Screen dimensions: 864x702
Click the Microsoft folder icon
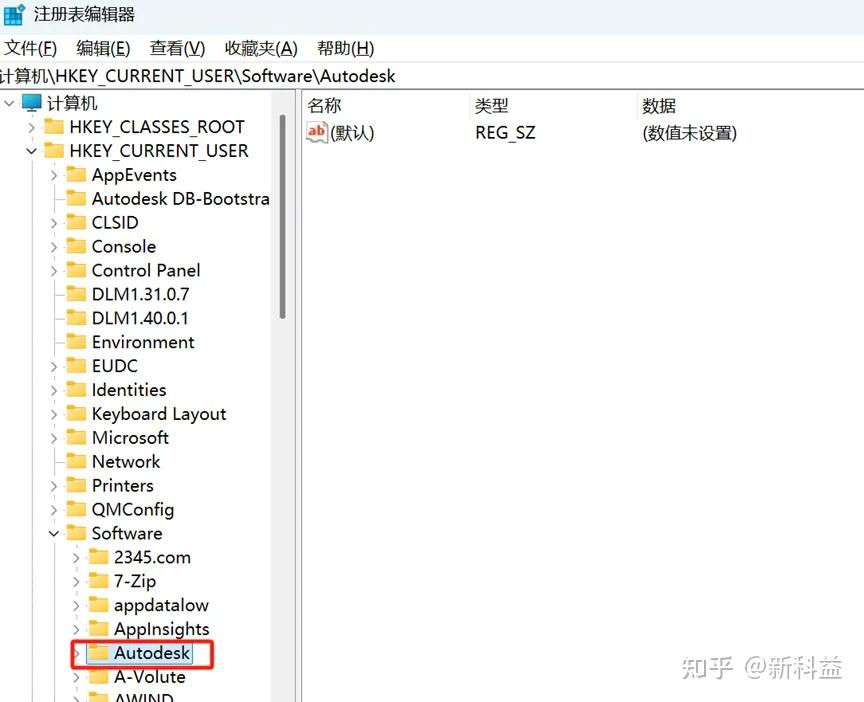point(76,438)
